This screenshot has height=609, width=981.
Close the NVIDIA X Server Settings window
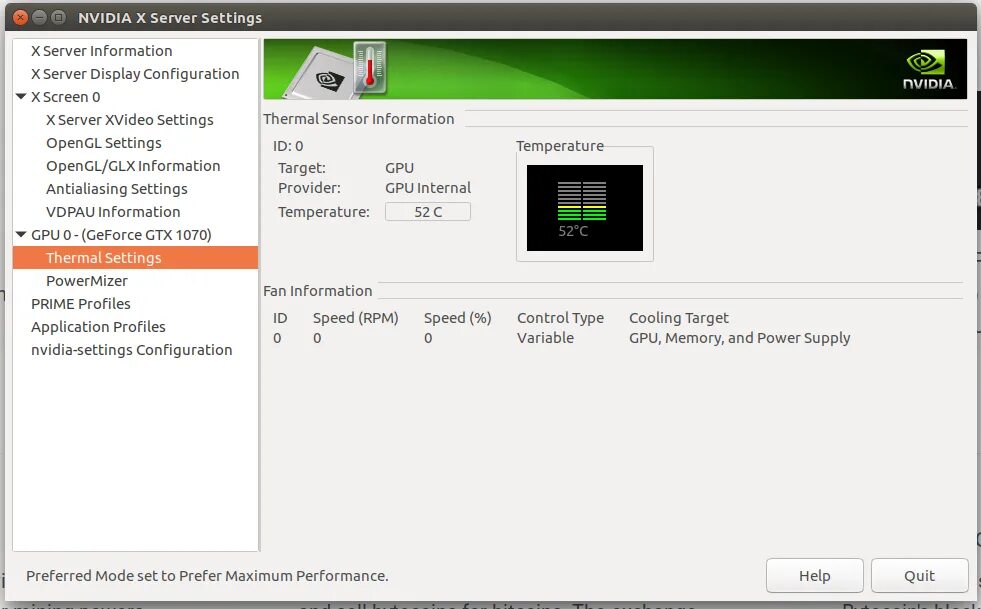[x=20, y=18]
